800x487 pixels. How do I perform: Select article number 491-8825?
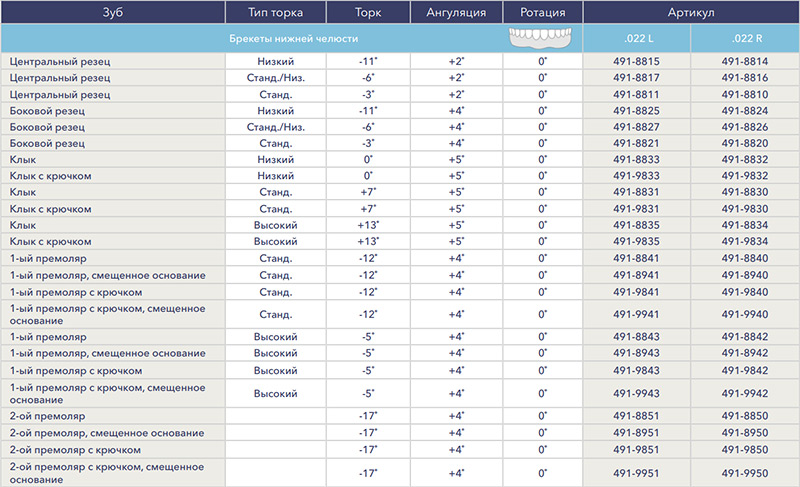coord(636,111)
